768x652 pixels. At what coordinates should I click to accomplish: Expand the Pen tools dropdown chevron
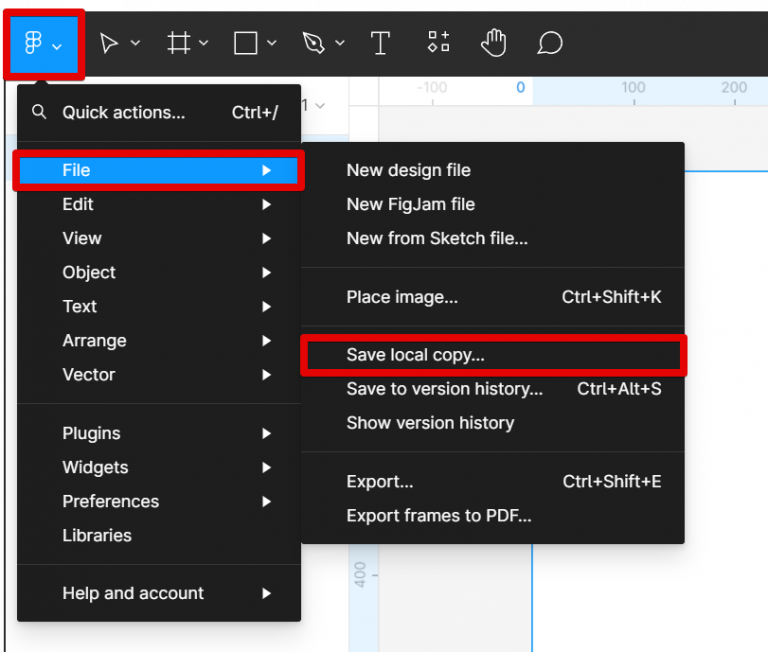(340, 43)
